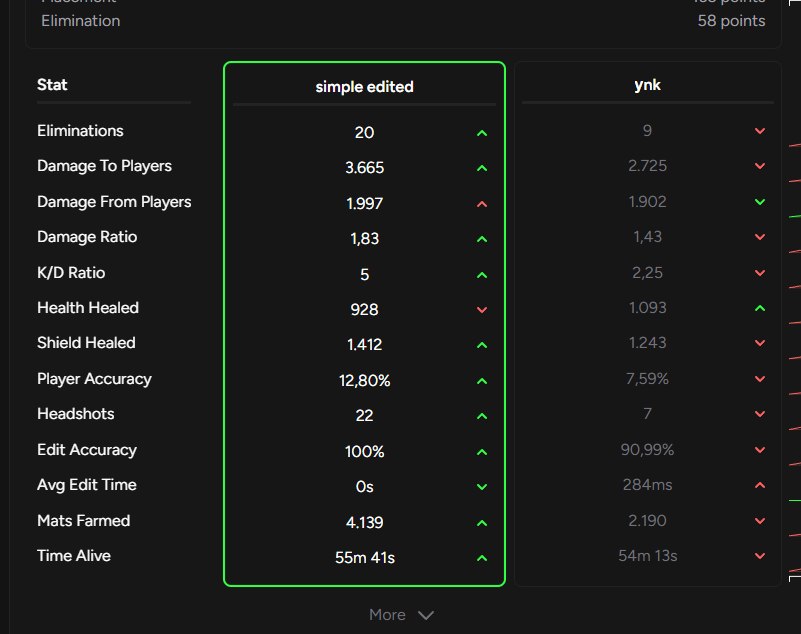Click the '22' headshots value
The height and width of the screenshot is (634, 801).
coord(364,416)
